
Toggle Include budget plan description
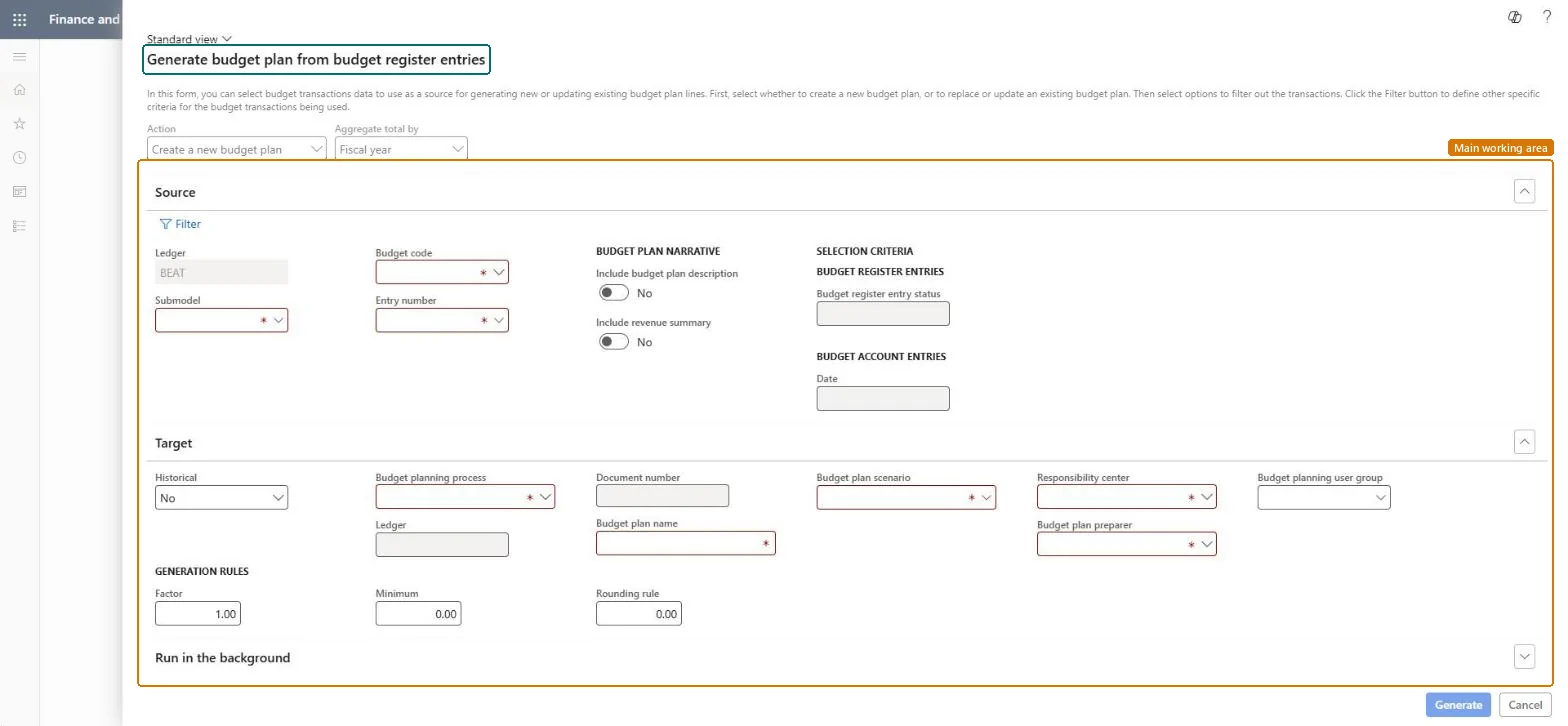613,293
